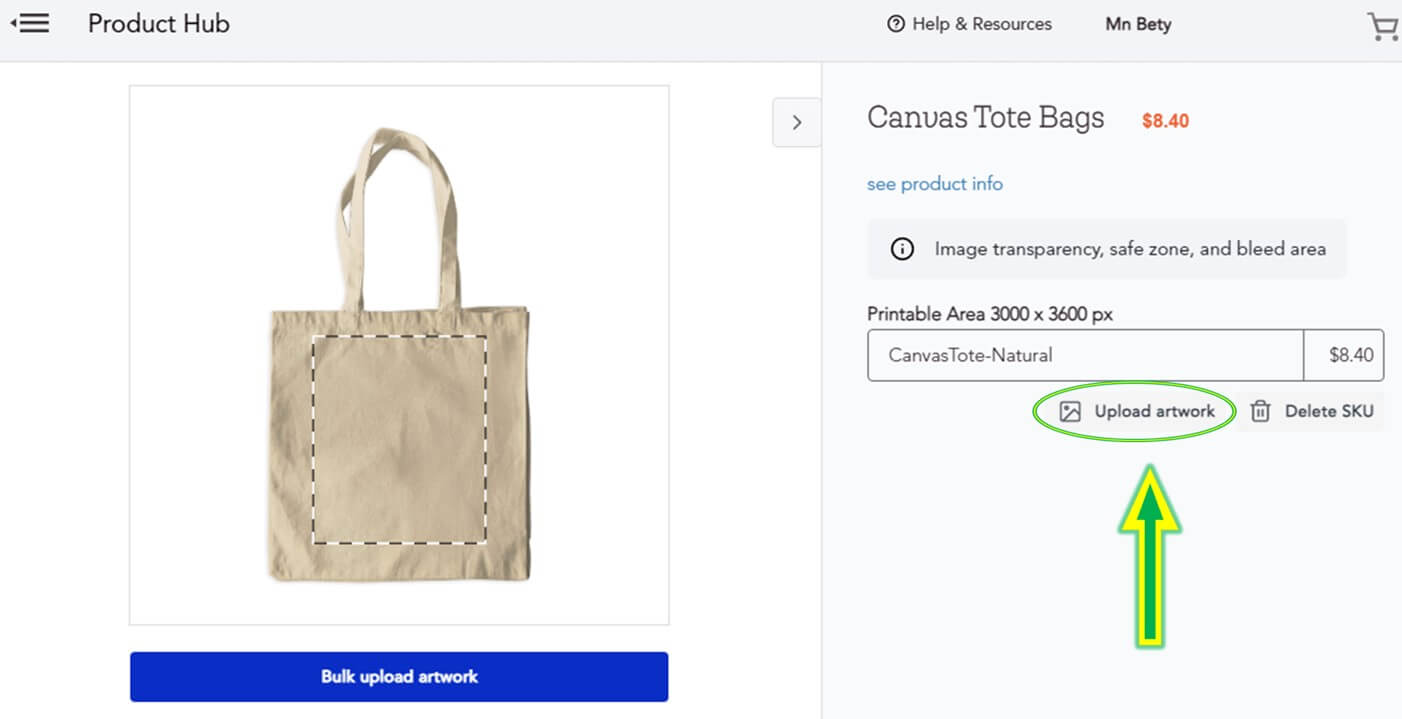Open Image transparency, safe zone, and bleed info
The height and width of the screenshot is (719, 1402).
click(1107, 249)
